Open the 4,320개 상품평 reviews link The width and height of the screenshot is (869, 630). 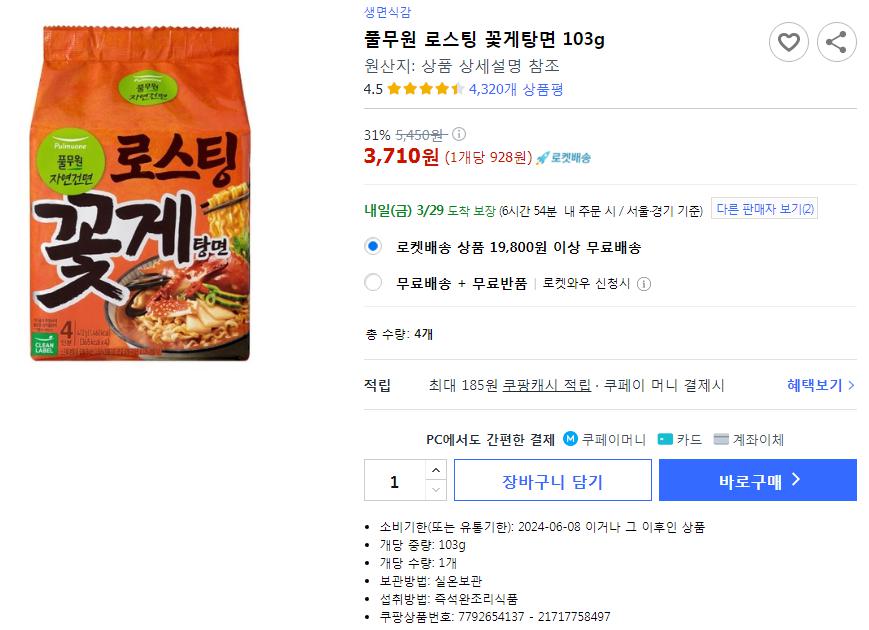pyautogui.click(x=516, y=88)
